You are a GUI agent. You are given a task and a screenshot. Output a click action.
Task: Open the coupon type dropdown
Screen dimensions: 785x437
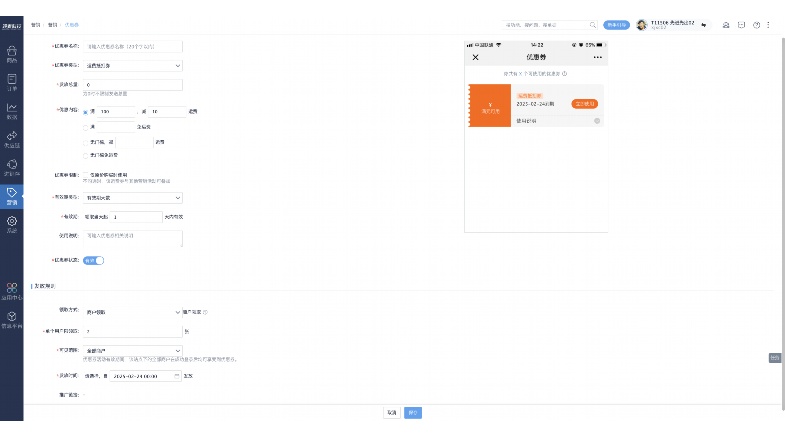[133, 66]
